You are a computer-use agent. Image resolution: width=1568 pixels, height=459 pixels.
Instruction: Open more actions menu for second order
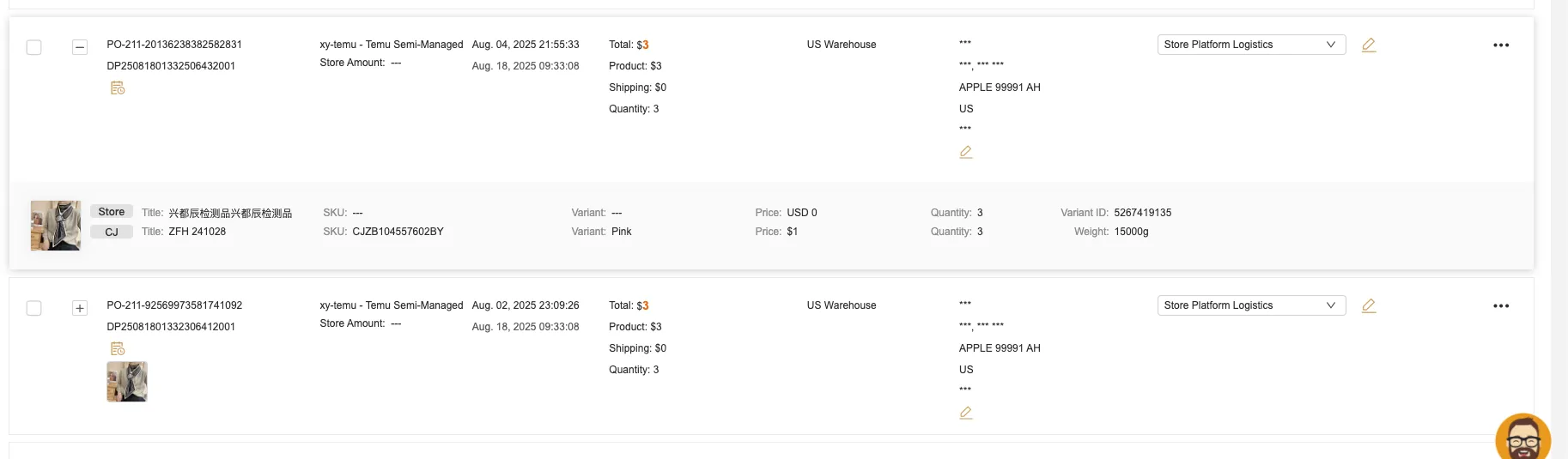pos(1500,306)
